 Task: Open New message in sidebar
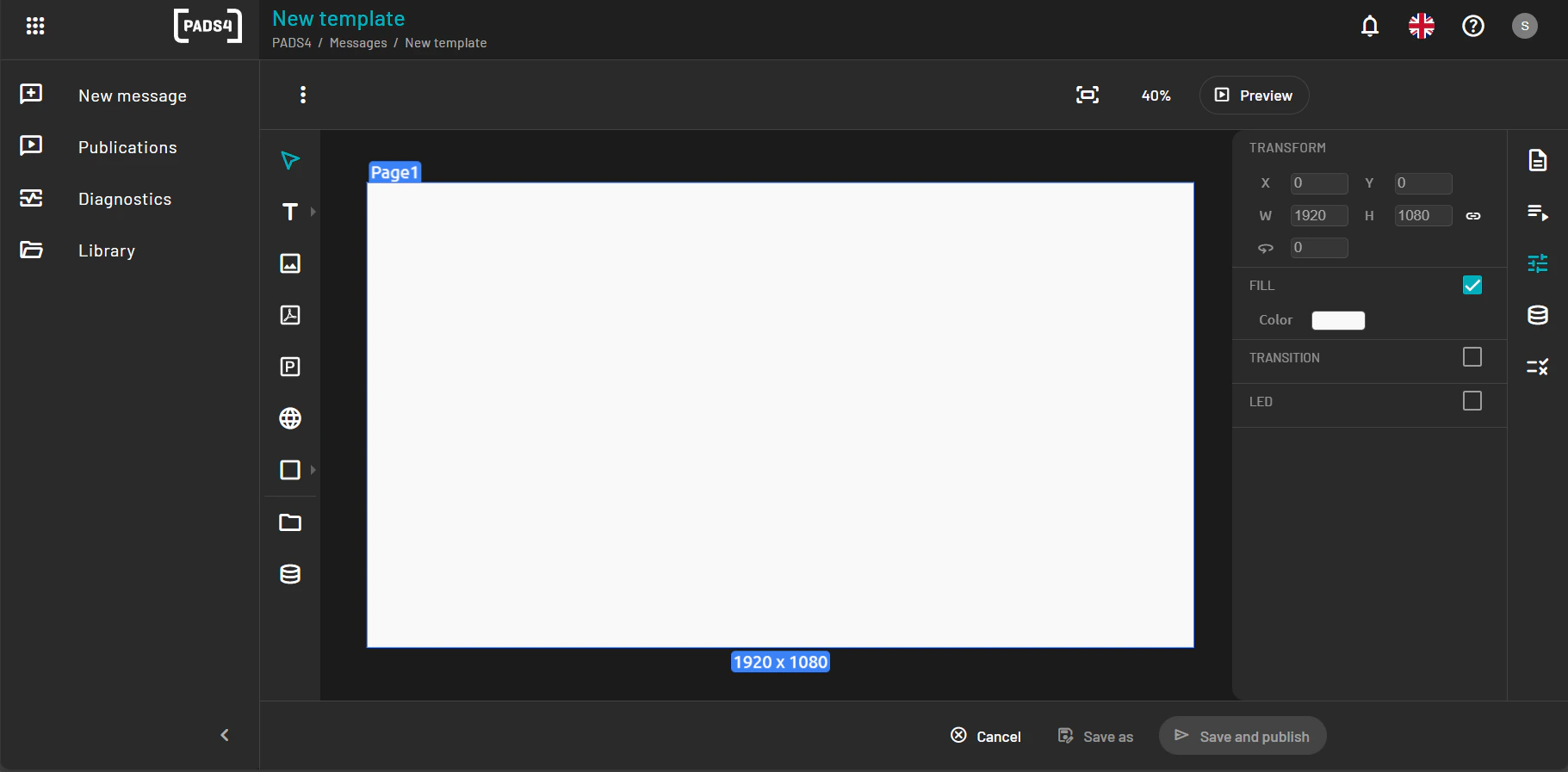(x=129, y=95)
